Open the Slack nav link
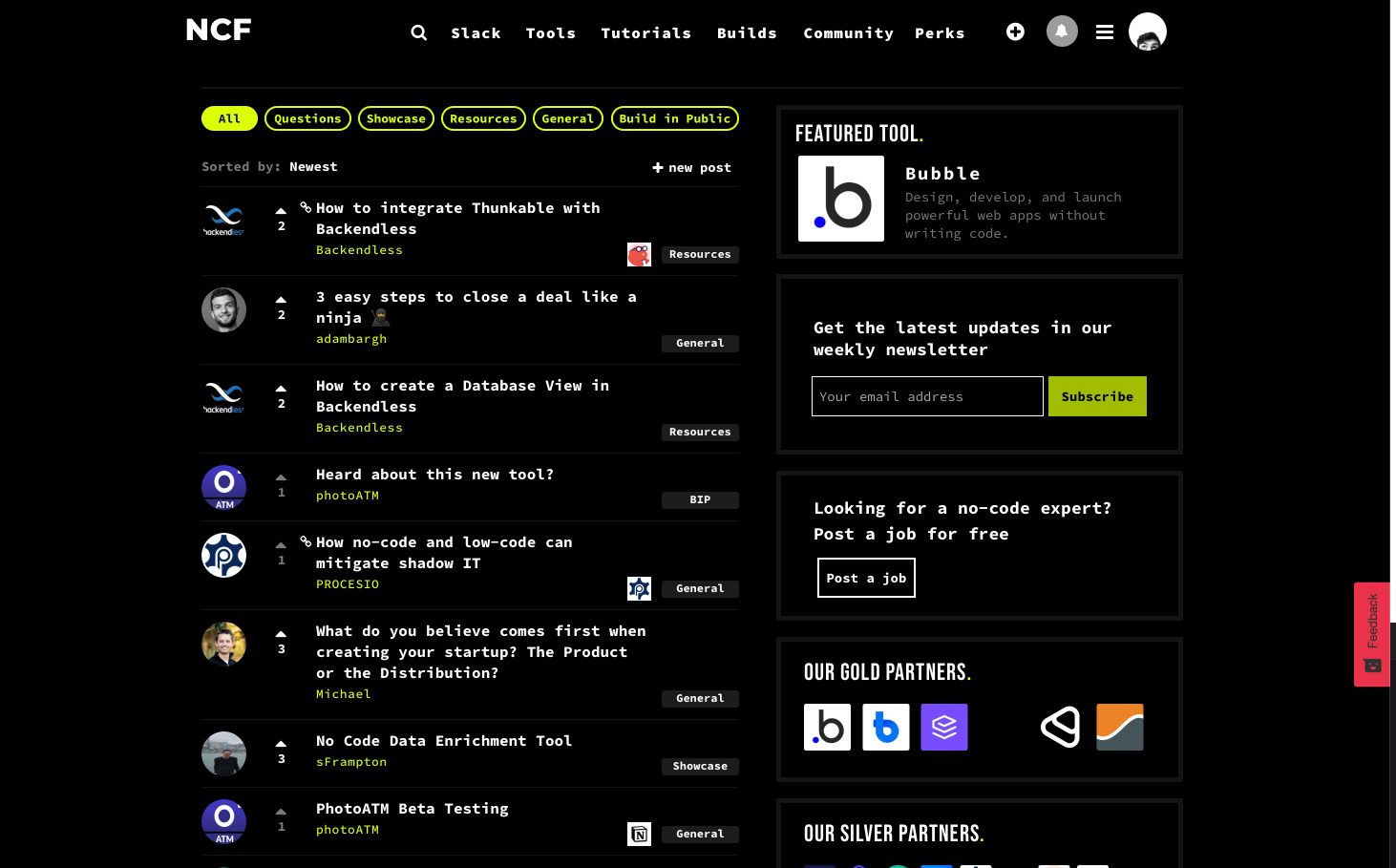Screen dimensions: 1396x868 tap(476, 33)
